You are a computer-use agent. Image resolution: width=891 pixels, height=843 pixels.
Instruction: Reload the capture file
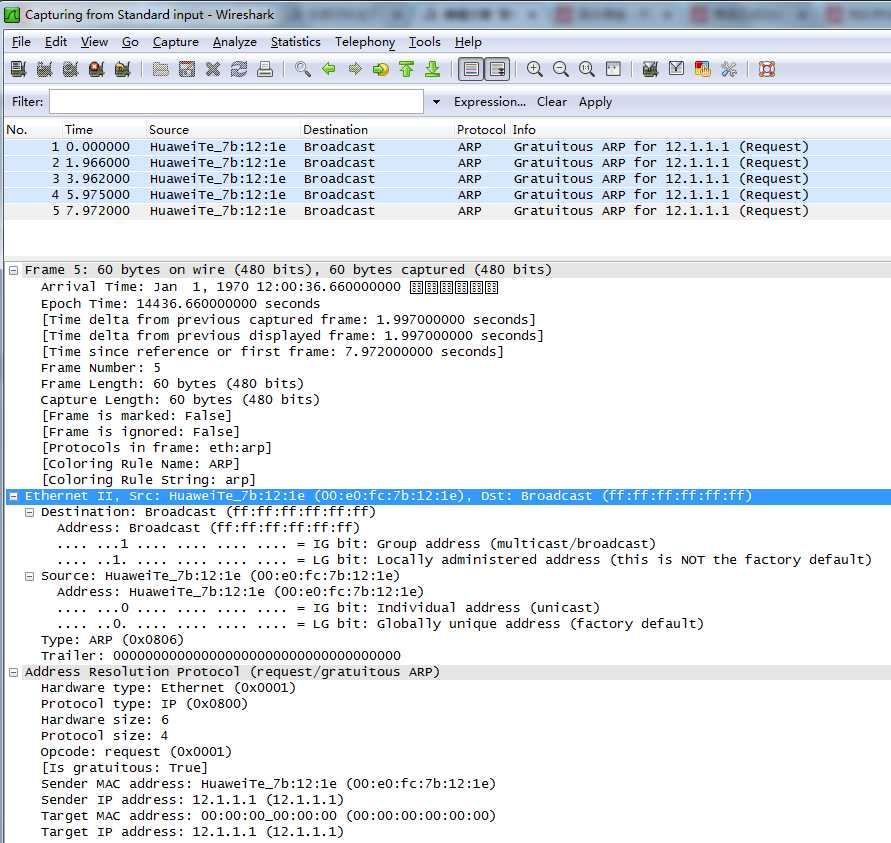click(239, 69)
